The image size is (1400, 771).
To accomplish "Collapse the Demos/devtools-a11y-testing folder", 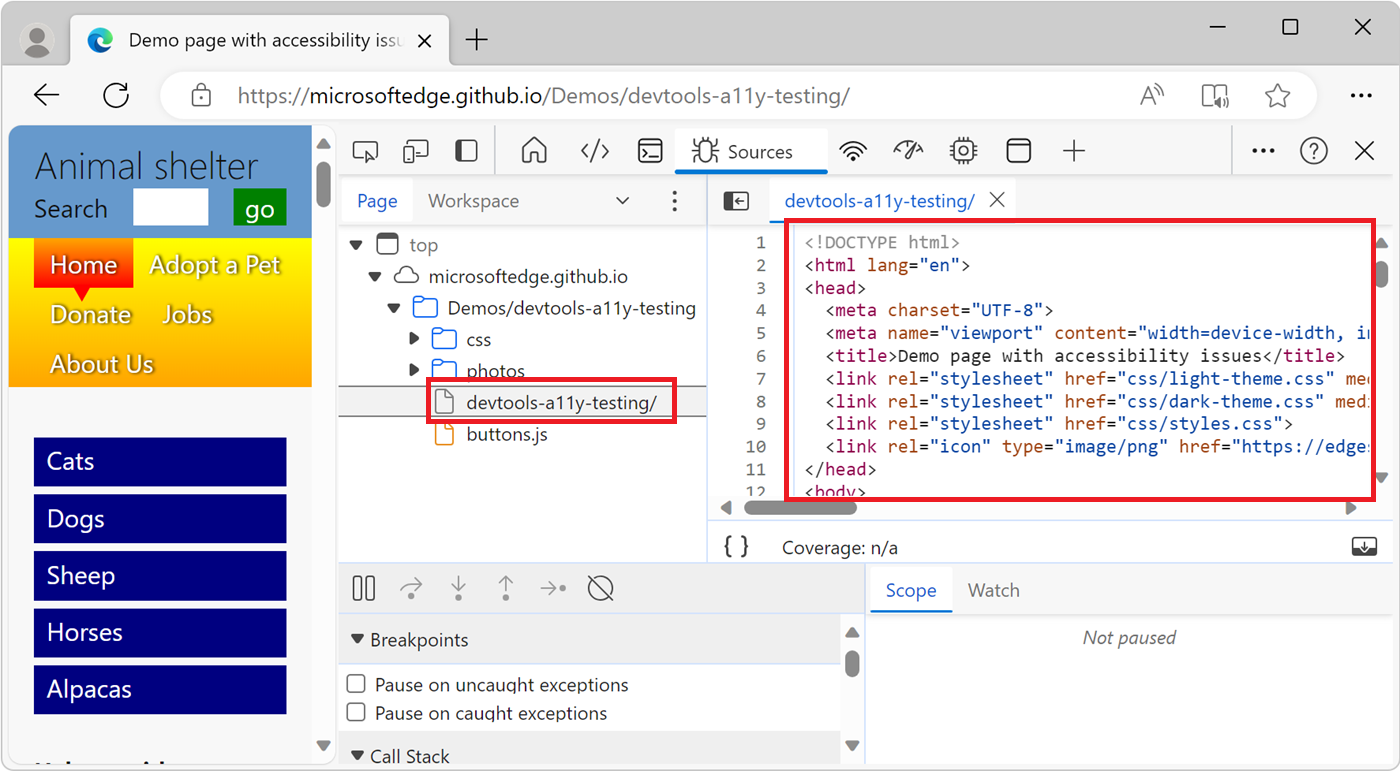I will [393, 308].
